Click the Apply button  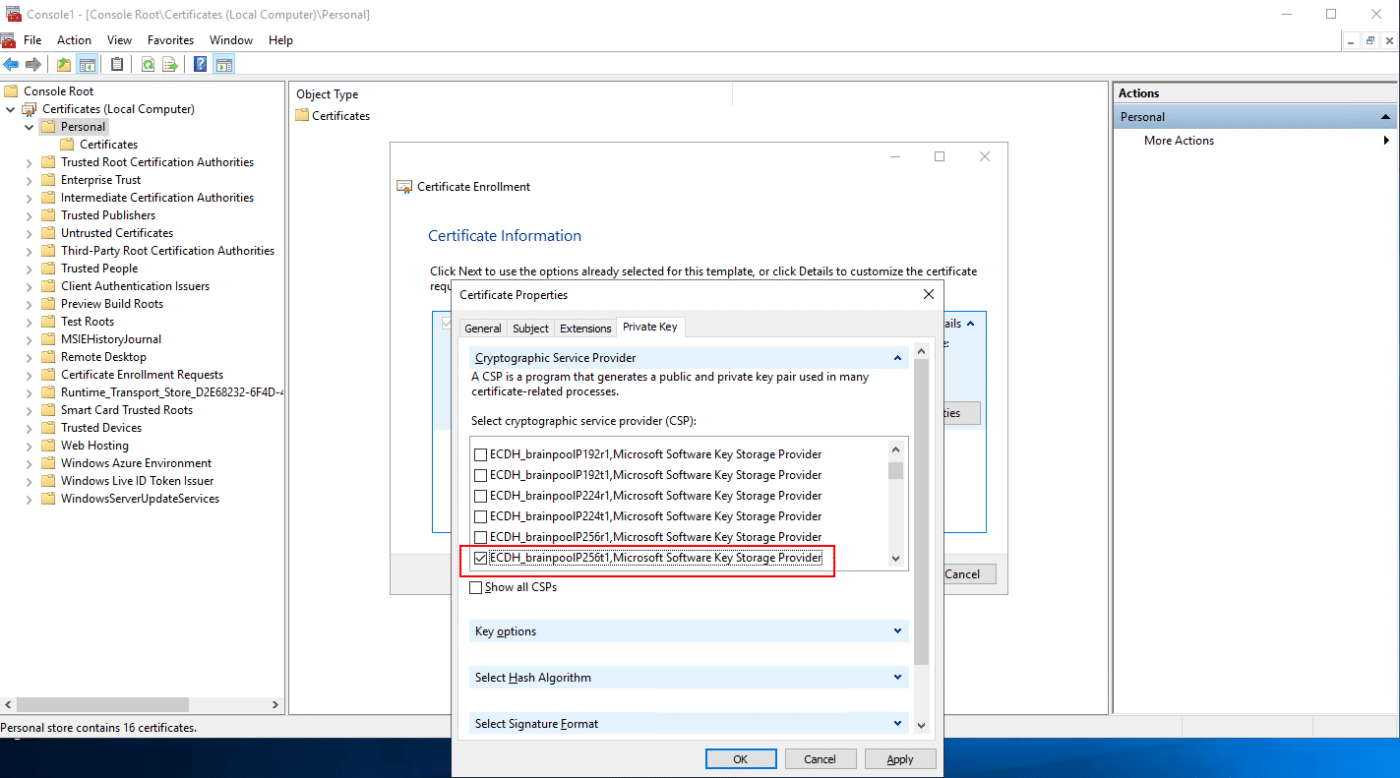point(900,759)
